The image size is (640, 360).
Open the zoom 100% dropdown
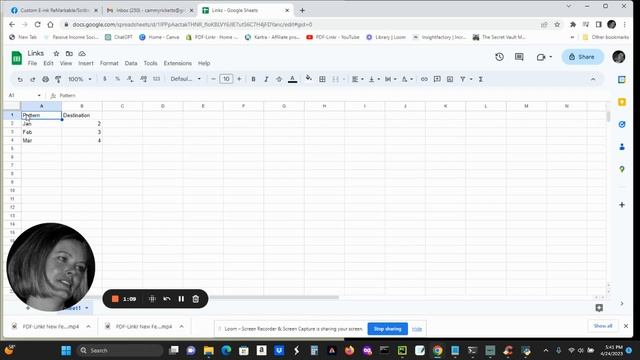tap(80, 79)
